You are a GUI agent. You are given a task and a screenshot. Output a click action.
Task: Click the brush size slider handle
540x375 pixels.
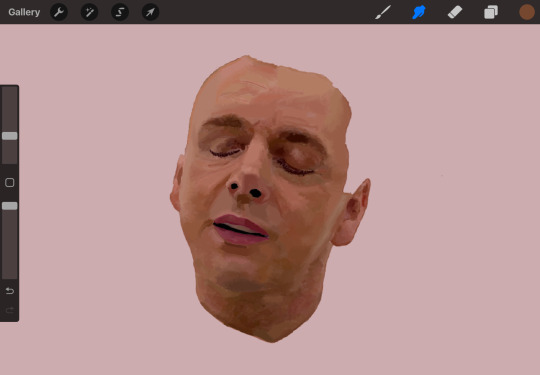coord(10,136)
